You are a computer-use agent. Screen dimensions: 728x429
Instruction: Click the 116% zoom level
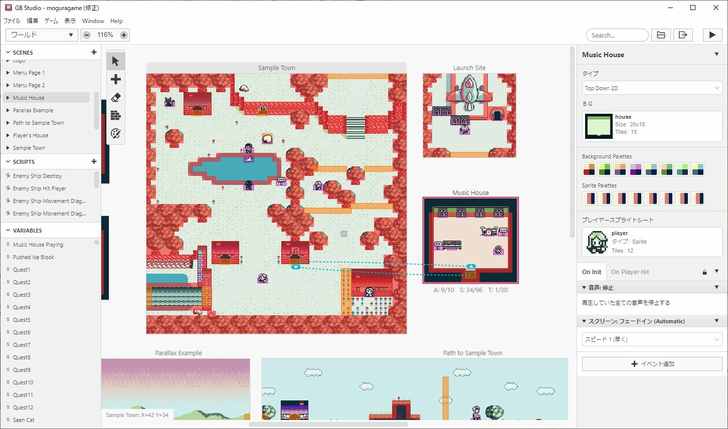click(x=105, y=35)
